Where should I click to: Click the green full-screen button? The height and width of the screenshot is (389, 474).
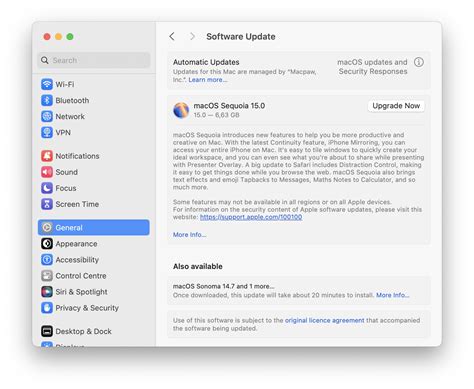pos(70,37)
